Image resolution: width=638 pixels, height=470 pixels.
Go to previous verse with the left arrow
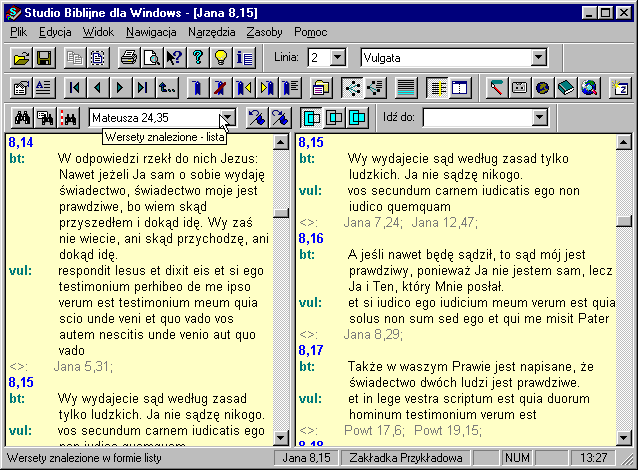[x=97, y=87]
